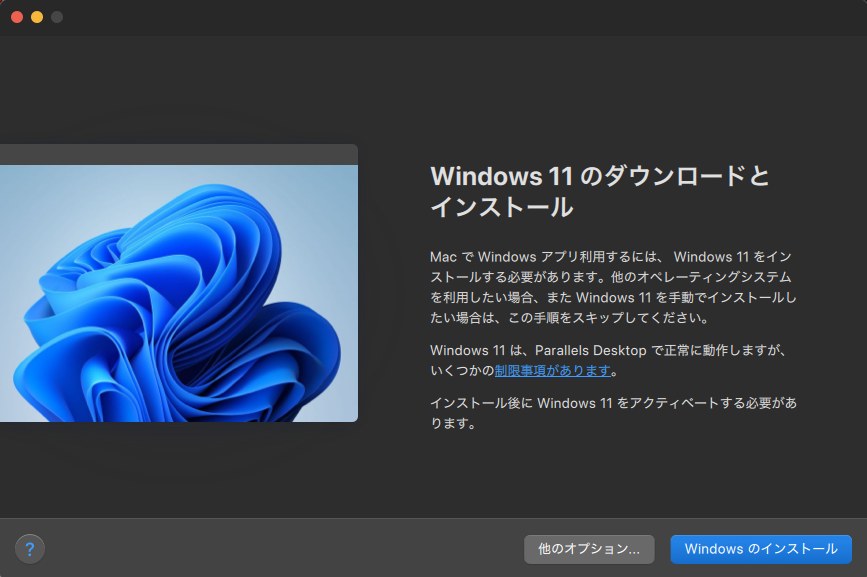Click the Windows のインストール button
Image resolution: width=867 pixels, height=577 pixels.
761,549
